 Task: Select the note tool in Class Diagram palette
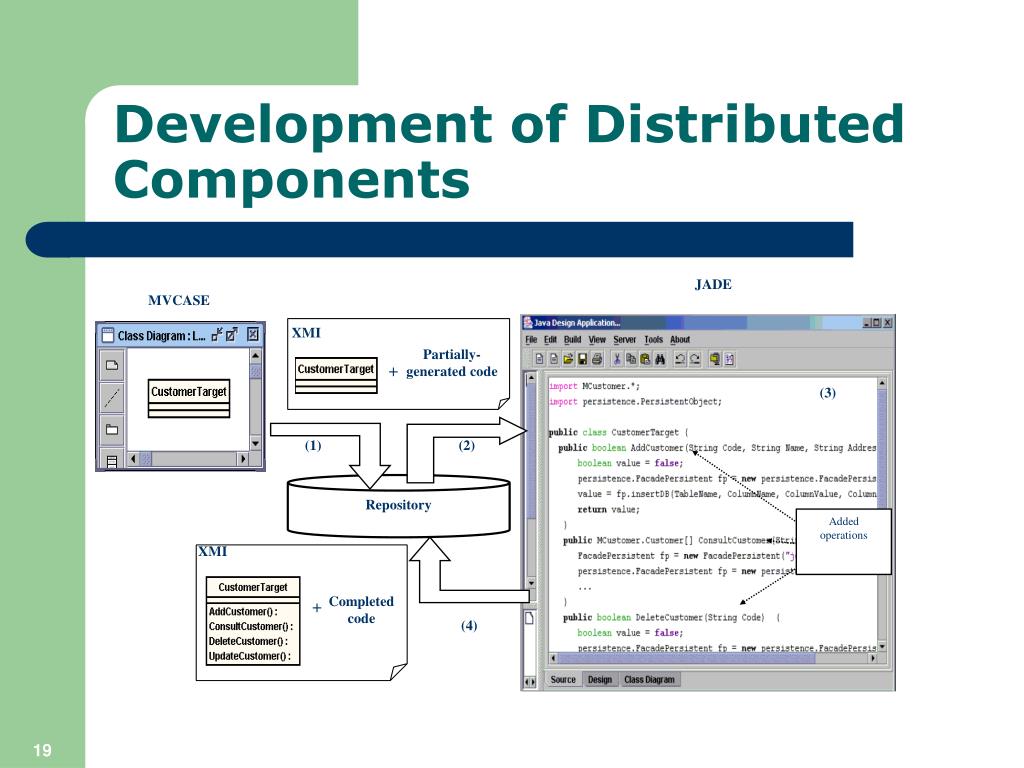click(x=112, y=365)
